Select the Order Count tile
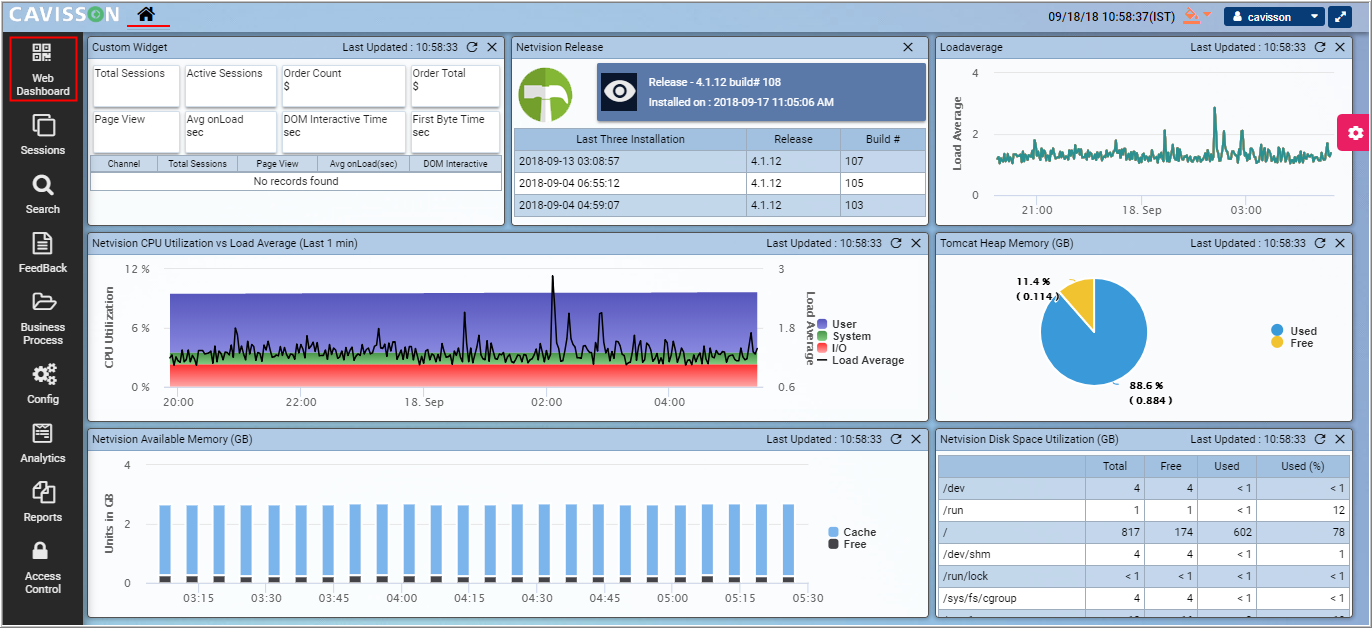 pyautogui.click(x=343, y=86)
